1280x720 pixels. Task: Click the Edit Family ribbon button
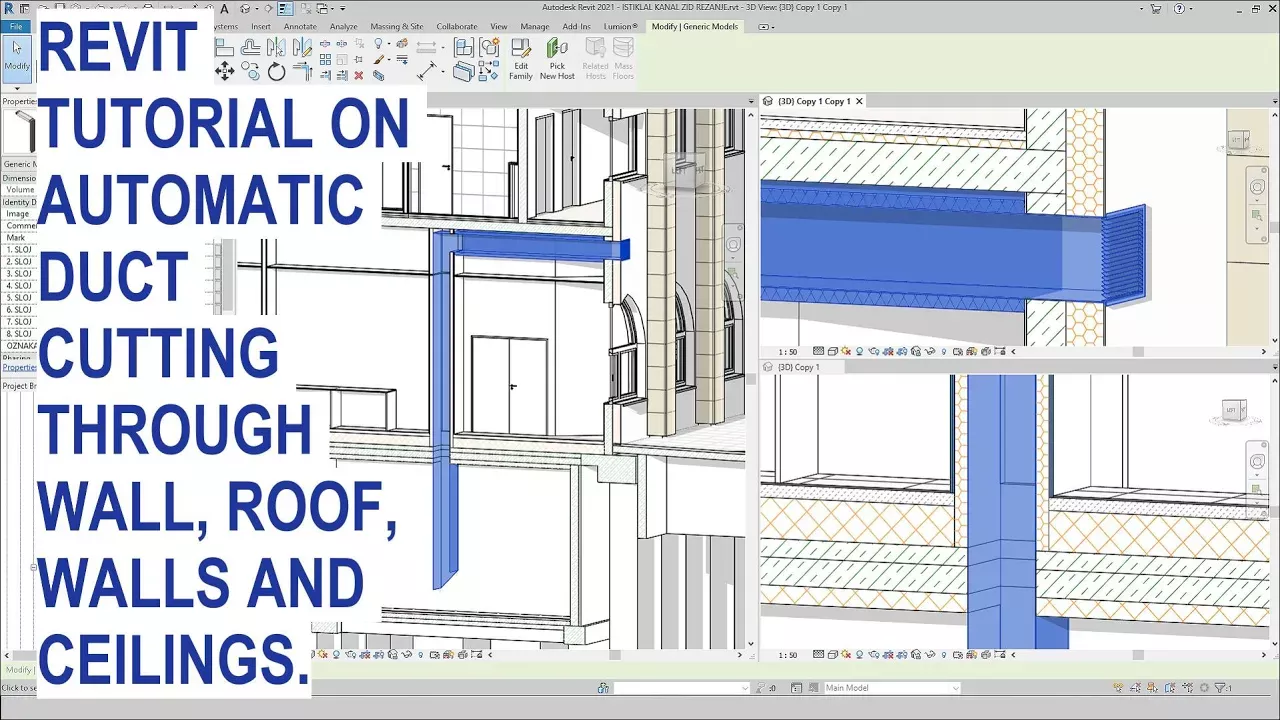(521, 59)
